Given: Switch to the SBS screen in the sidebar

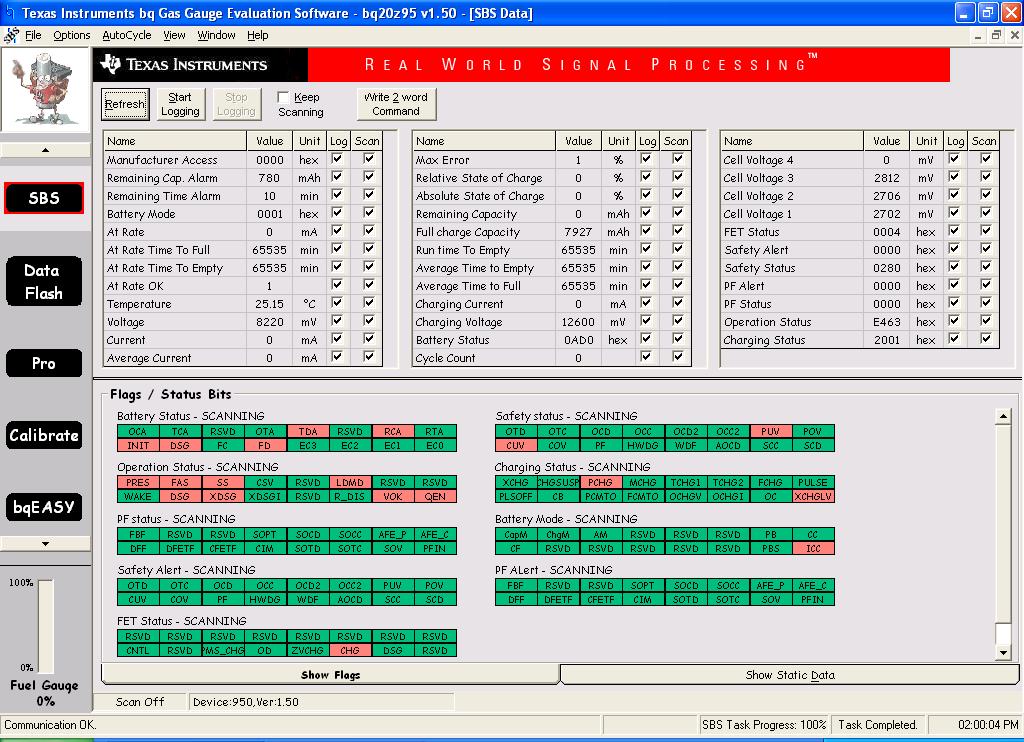Looking at the screenshot, I should pyautogui.click(x=44, y=198).
